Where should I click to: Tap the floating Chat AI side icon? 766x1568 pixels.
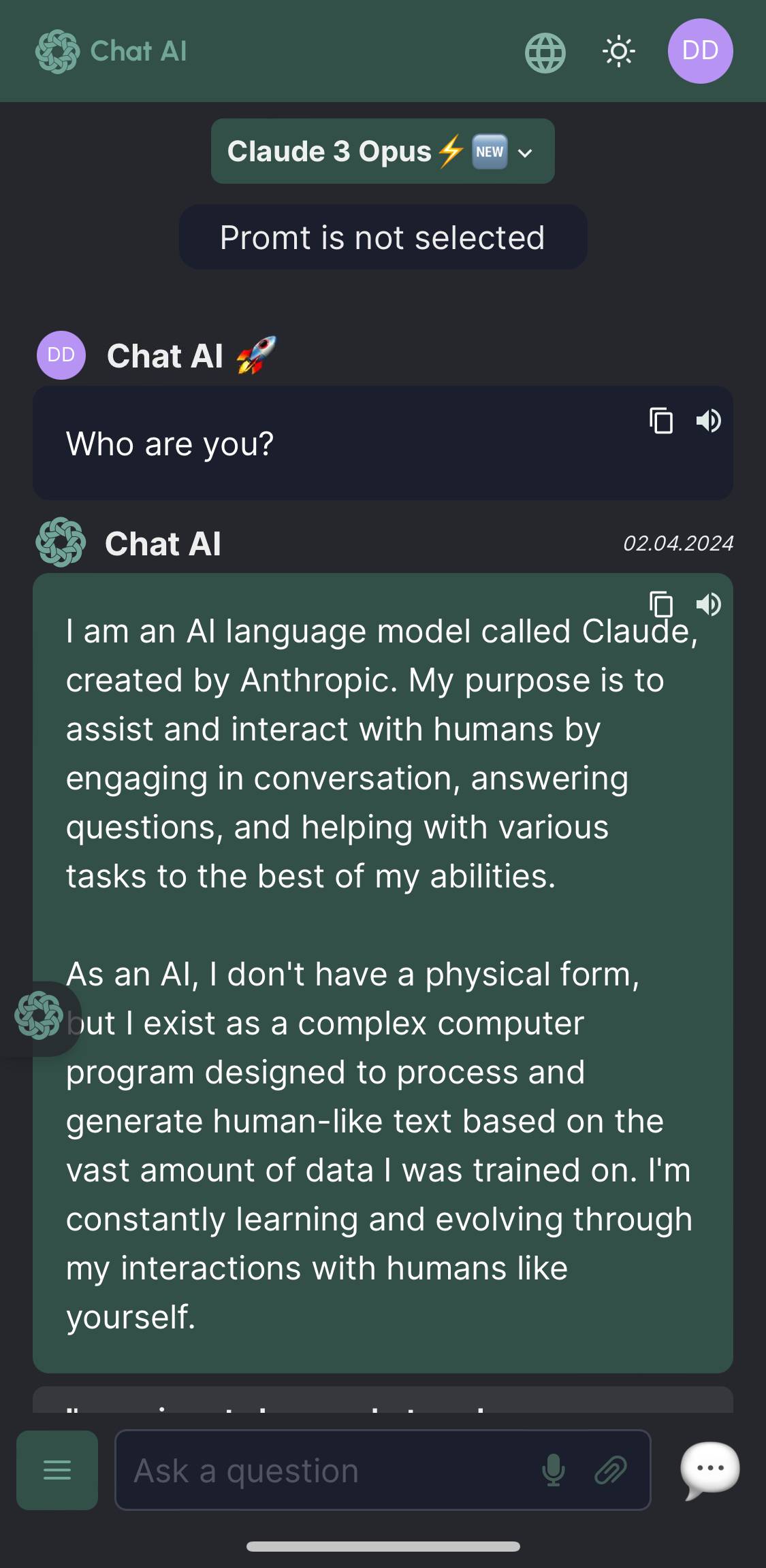tap(39, 1016)
